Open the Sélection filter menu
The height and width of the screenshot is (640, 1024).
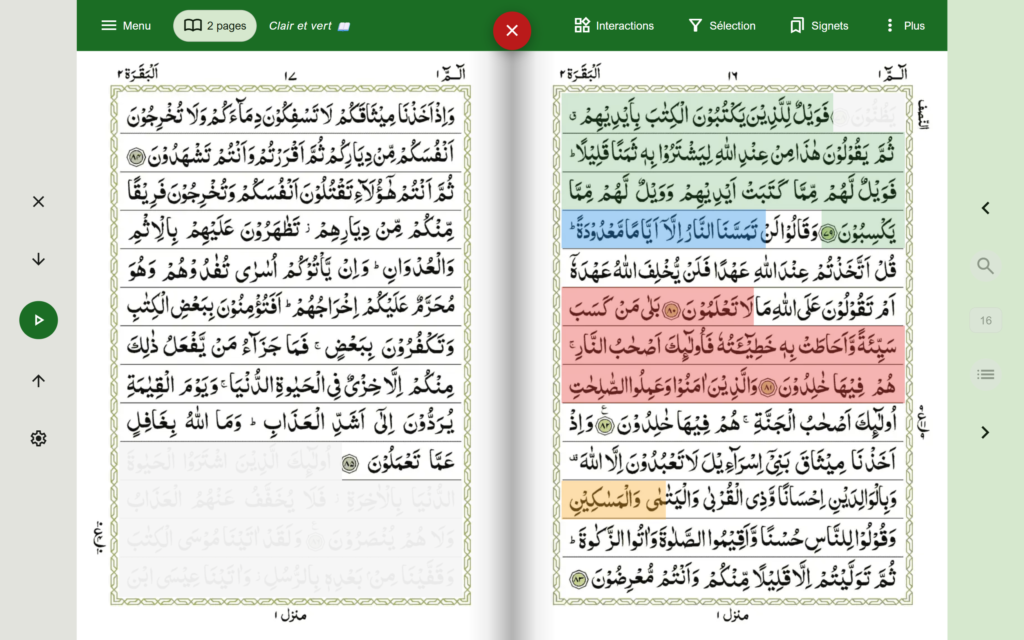pos(722,25)
